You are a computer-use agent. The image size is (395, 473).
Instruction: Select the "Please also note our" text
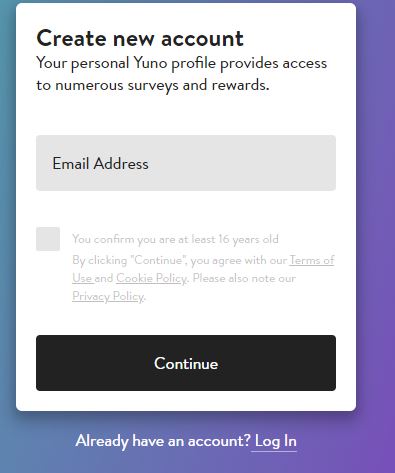tap(244, 278)
